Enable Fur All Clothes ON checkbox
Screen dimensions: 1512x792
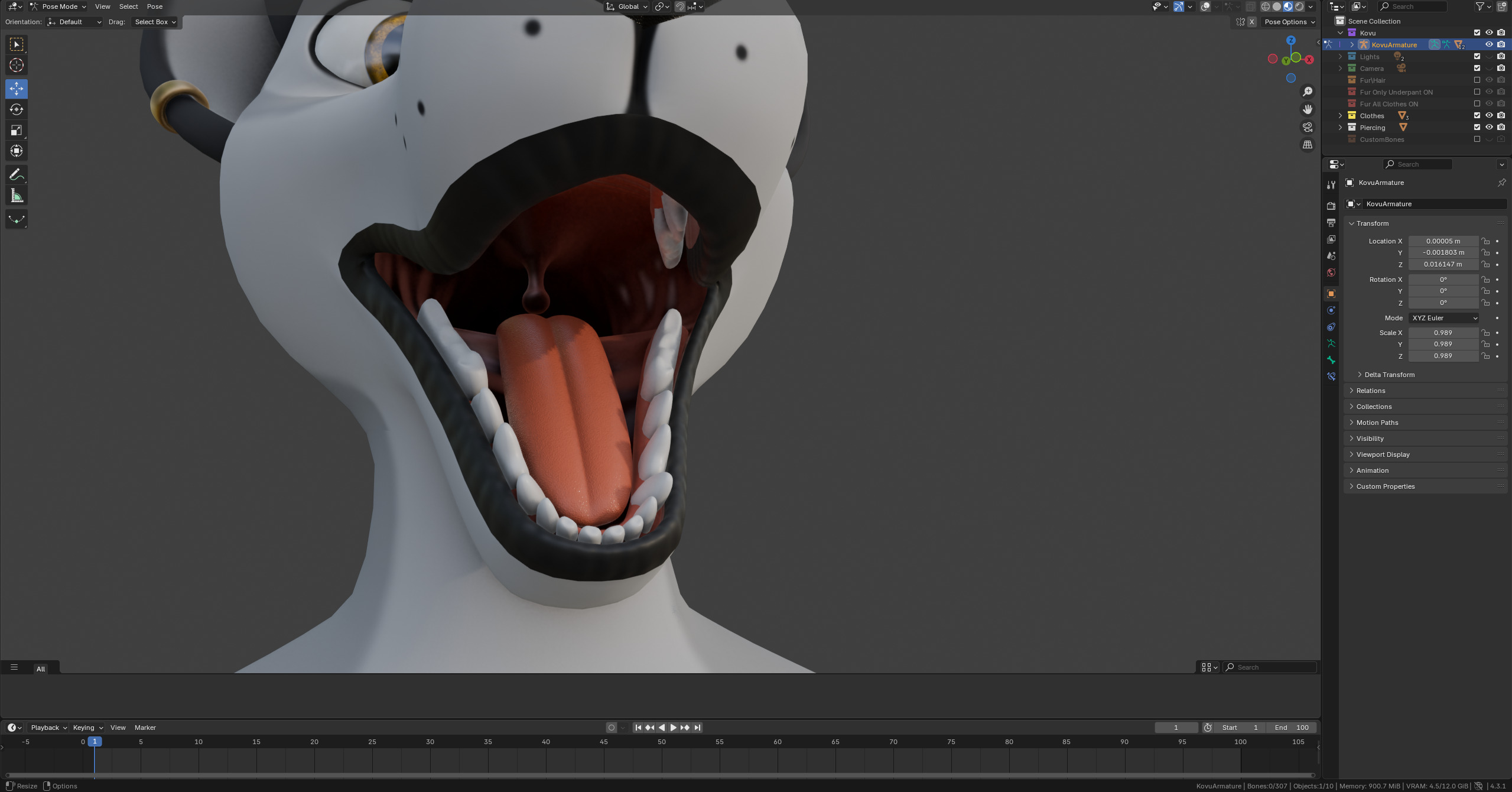1477,103
